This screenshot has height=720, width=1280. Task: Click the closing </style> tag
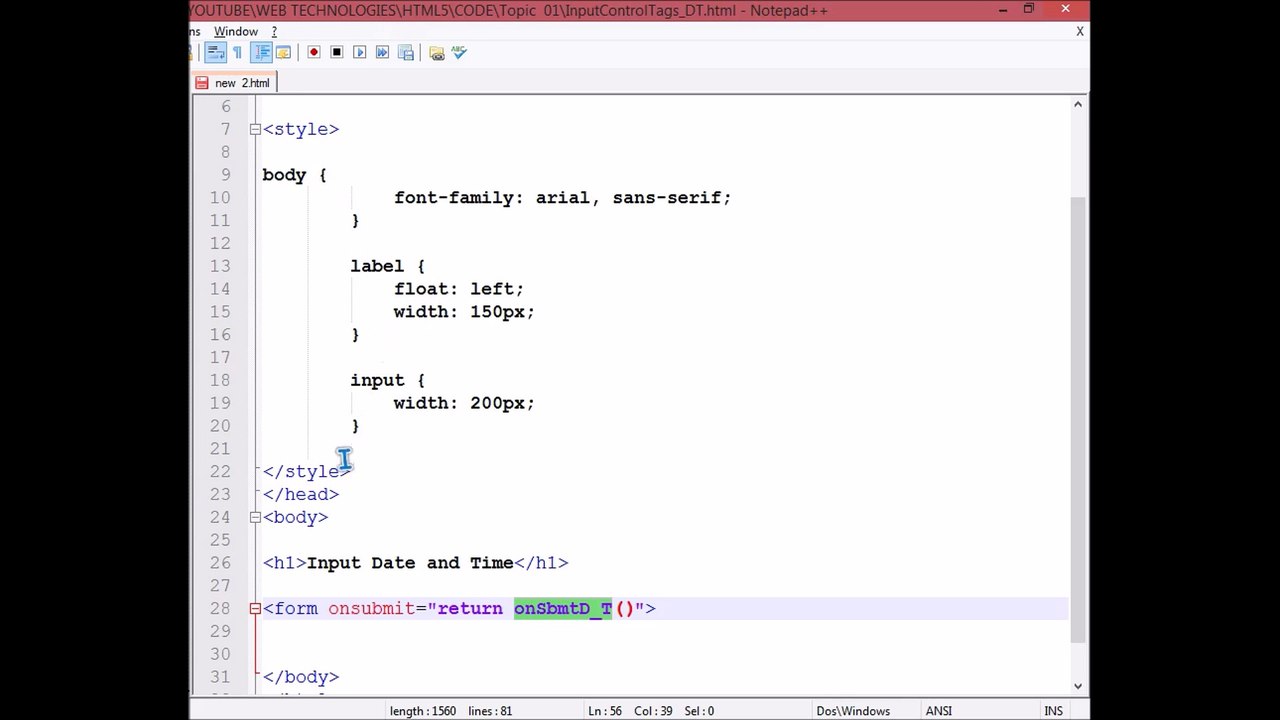[x=306, y=472]
